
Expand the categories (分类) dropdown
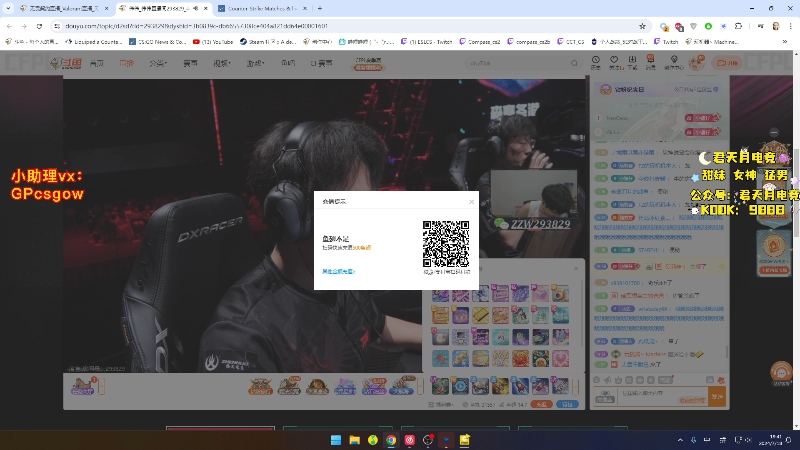(x=158, y=63)
